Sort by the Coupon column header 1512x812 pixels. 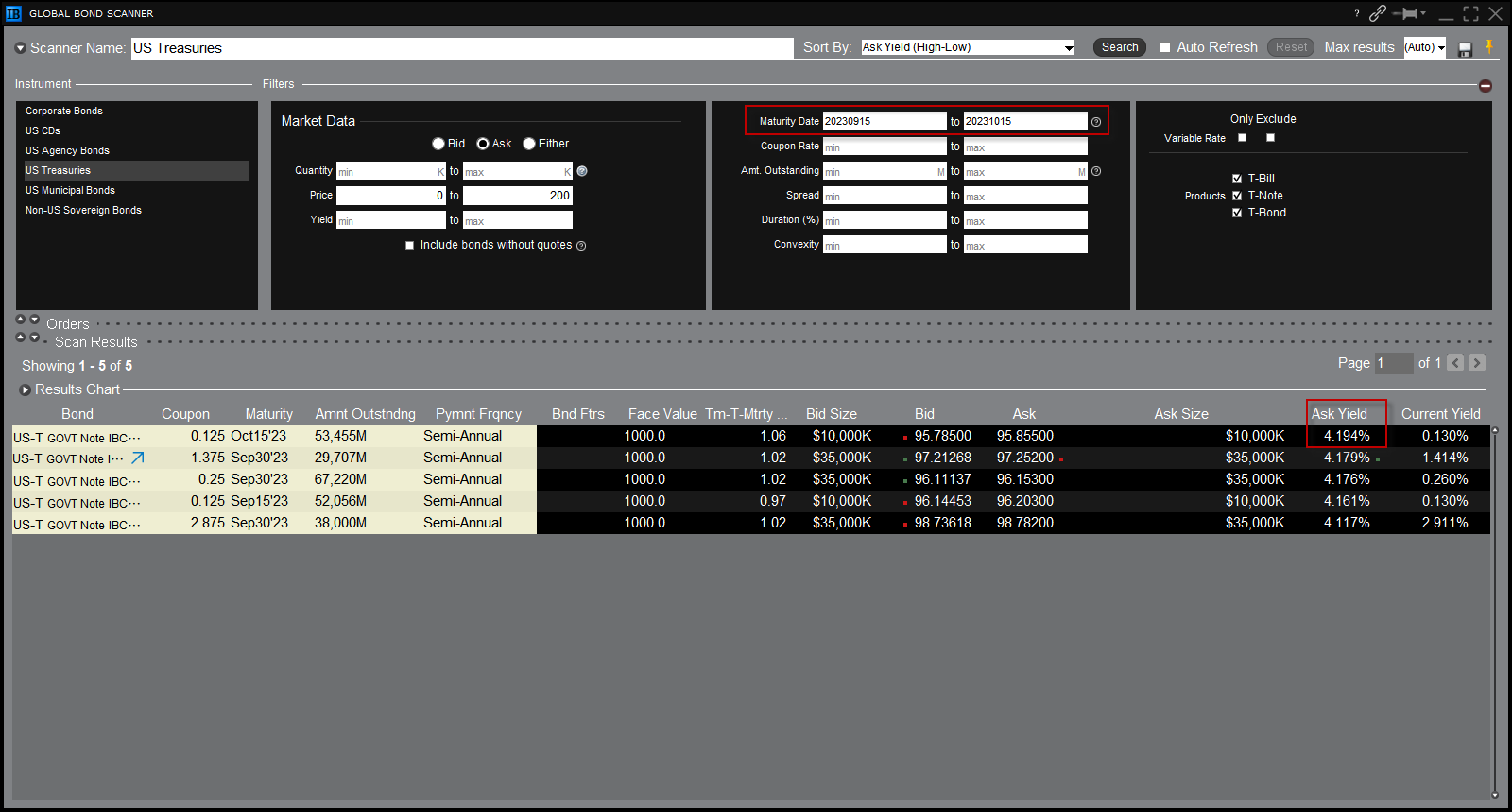(185, 414)
